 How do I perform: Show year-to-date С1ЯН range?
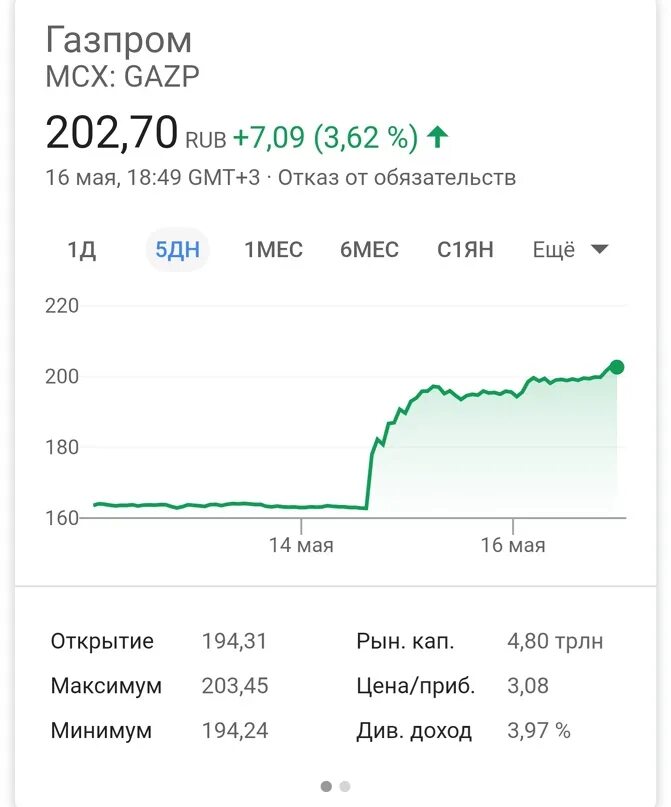[x=465, y=250]
